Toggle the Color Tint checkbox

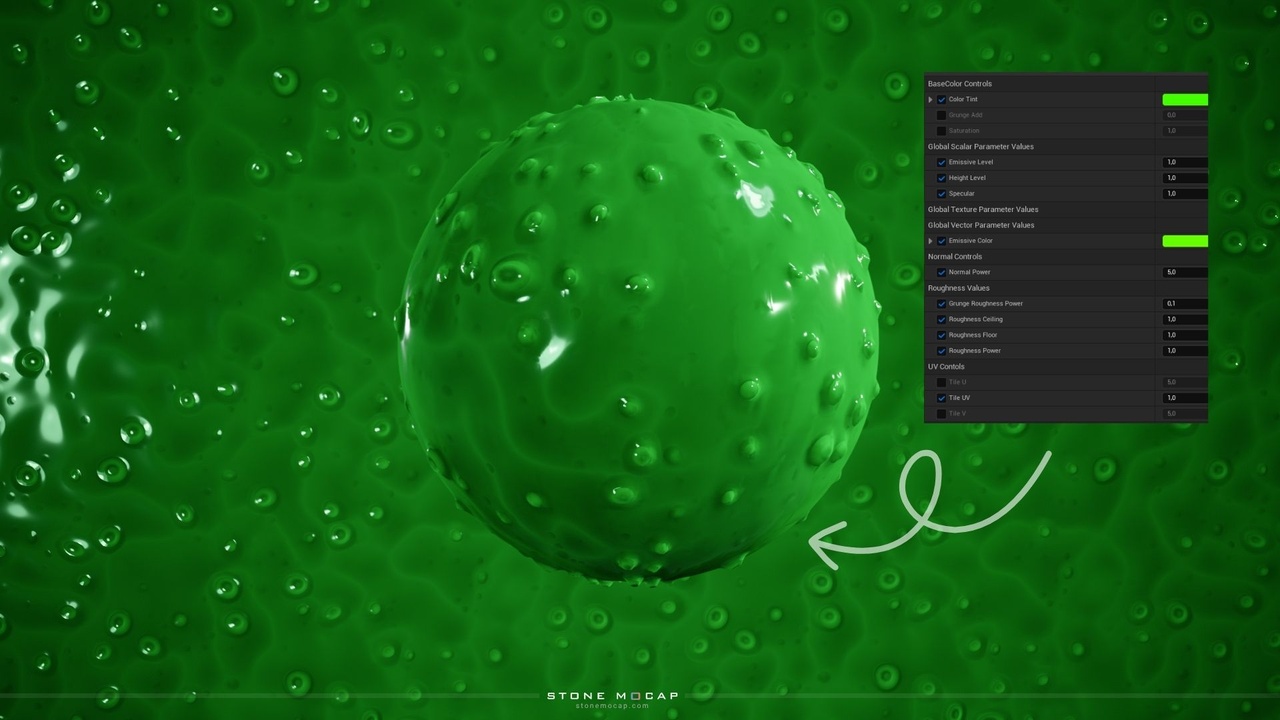(941, 100)
